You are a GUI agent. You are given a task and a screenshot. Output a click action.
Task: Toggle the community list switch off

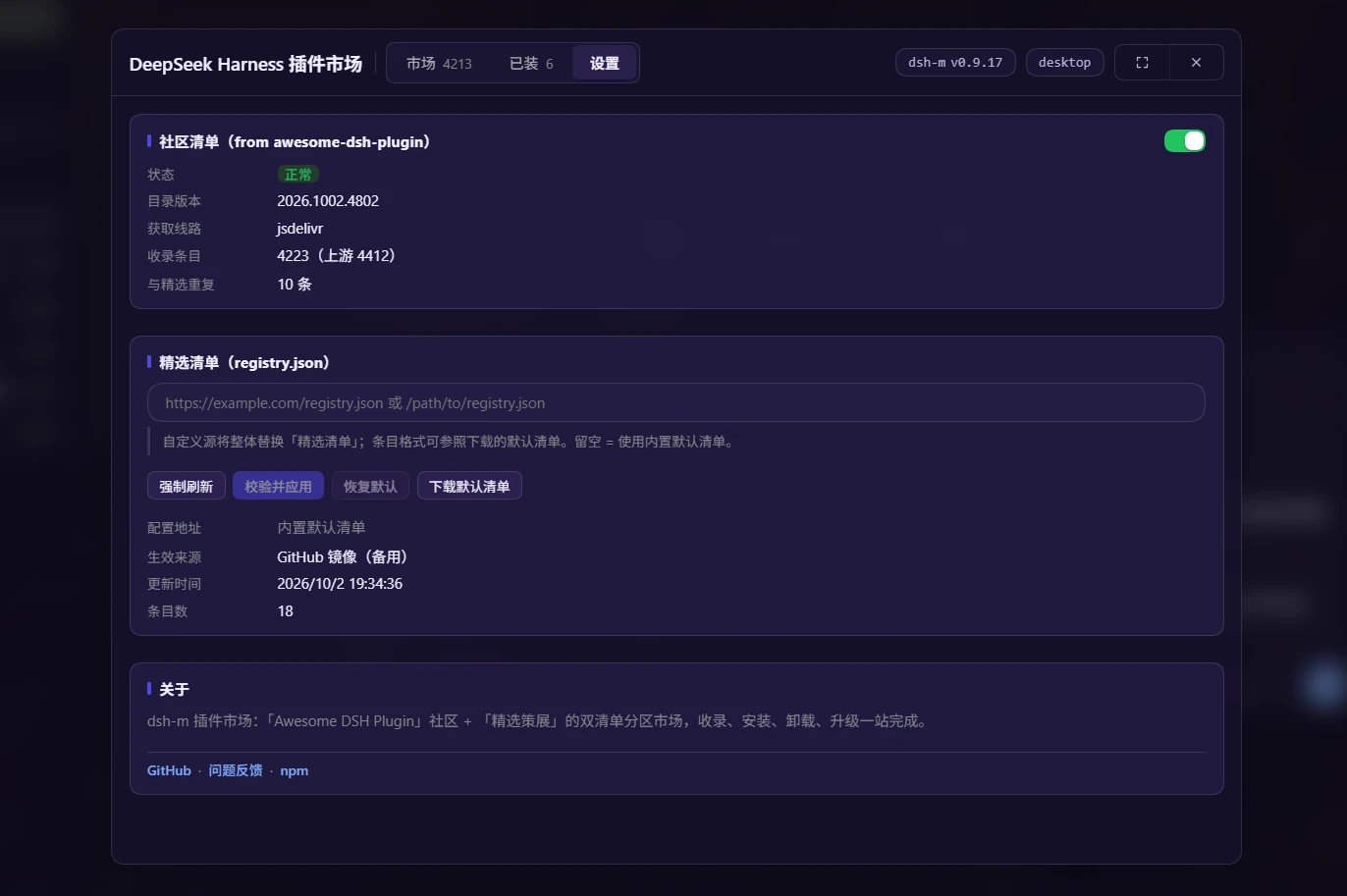[x=1184, y=141]
